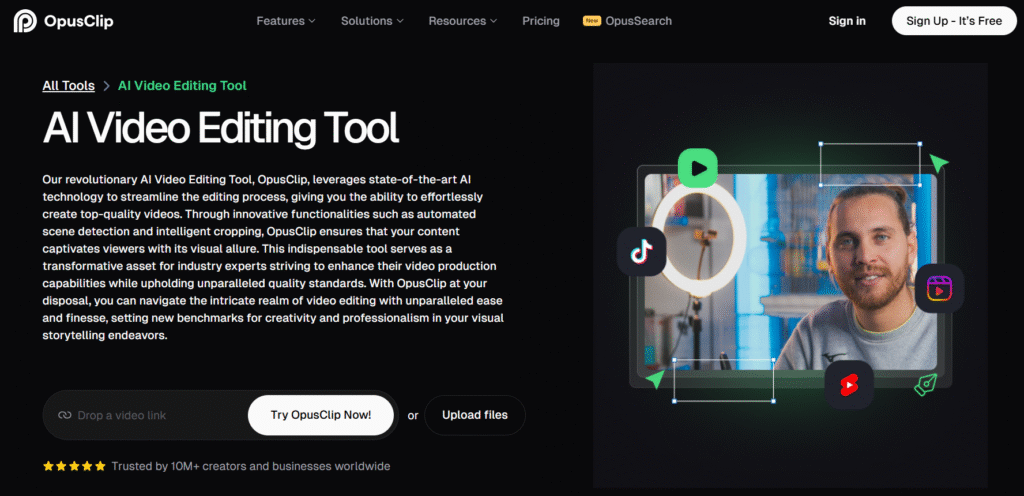The height and width of the screenshot is (496, 1024).
Task: Click 'Trusted by 10M+ creators' text
Action: [x=251, y=466]
